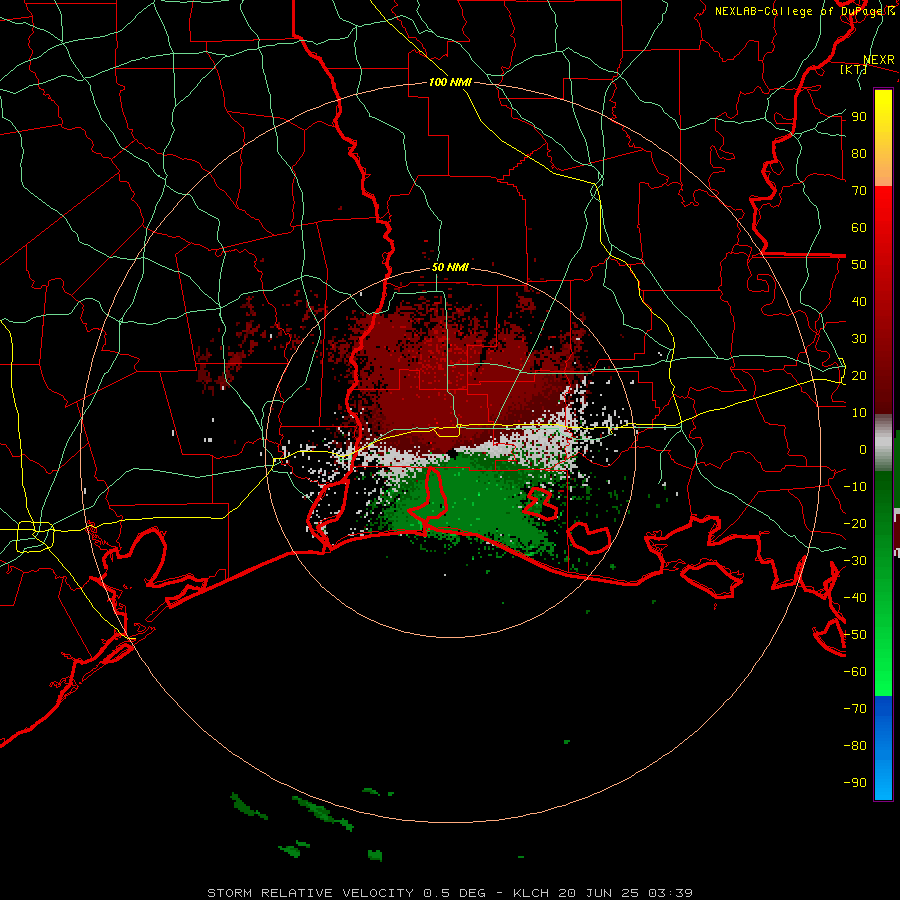Click the 50 value on the velocity scale
900x900 pixels.
click(x=859, y=265)
